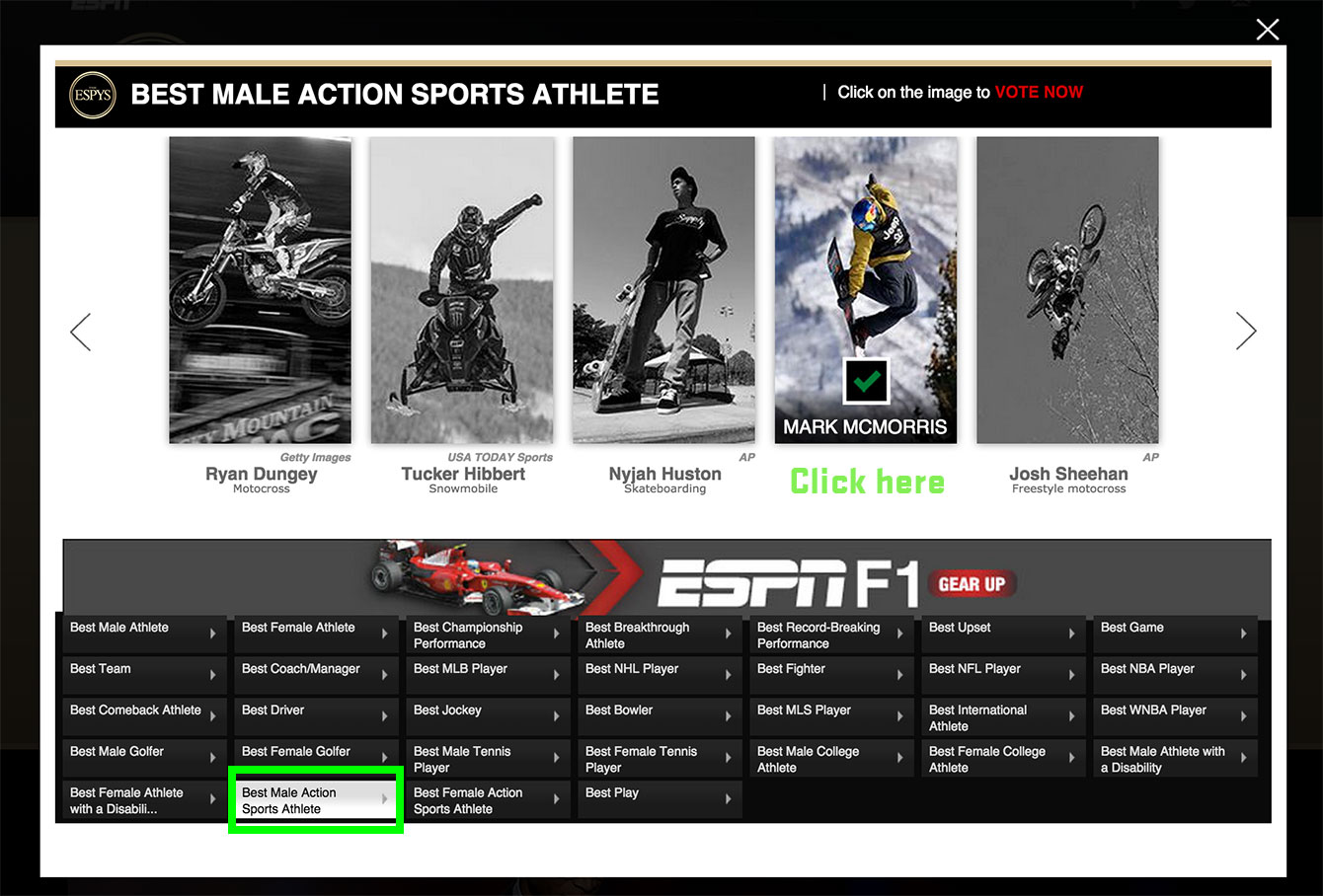The width and height of the screenshot is (1323, 896).
Task: Click the MARK MCMORRIS name overlay
Action: [865, 427]
